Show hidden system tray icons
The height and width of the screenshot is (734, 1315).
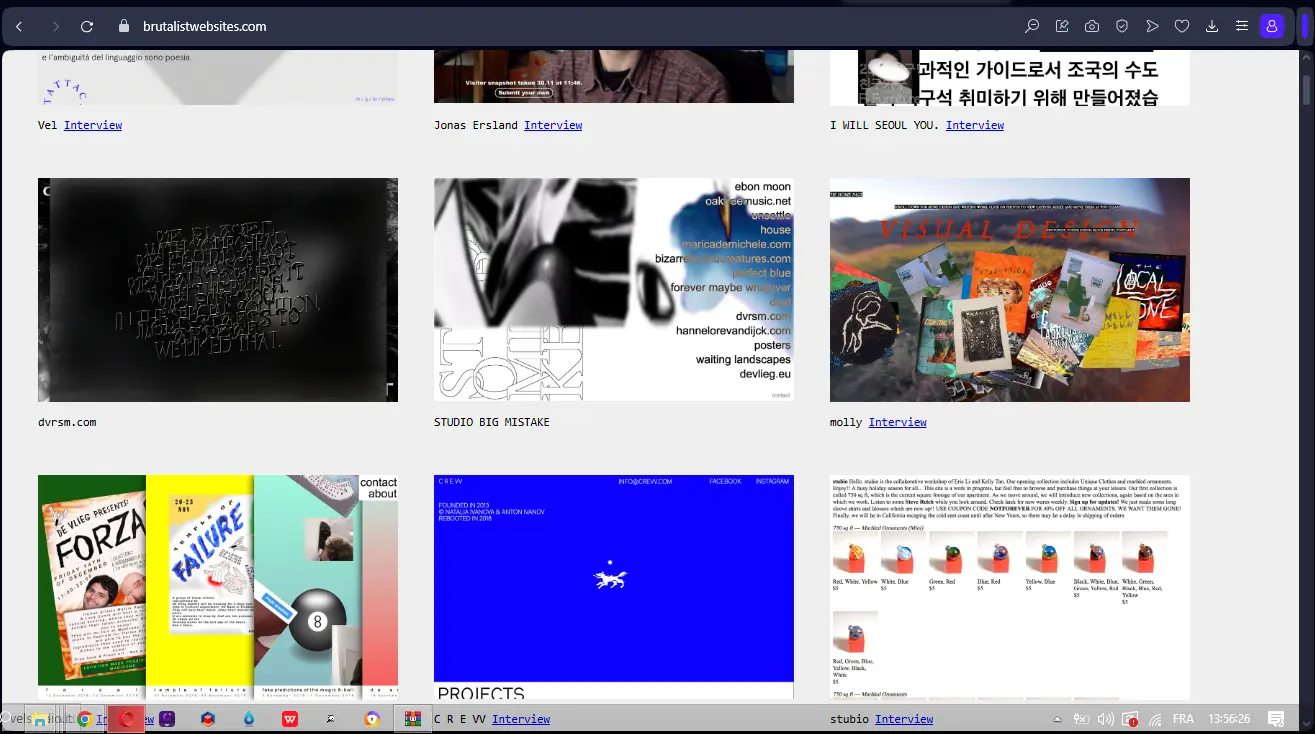point(1058,719)
